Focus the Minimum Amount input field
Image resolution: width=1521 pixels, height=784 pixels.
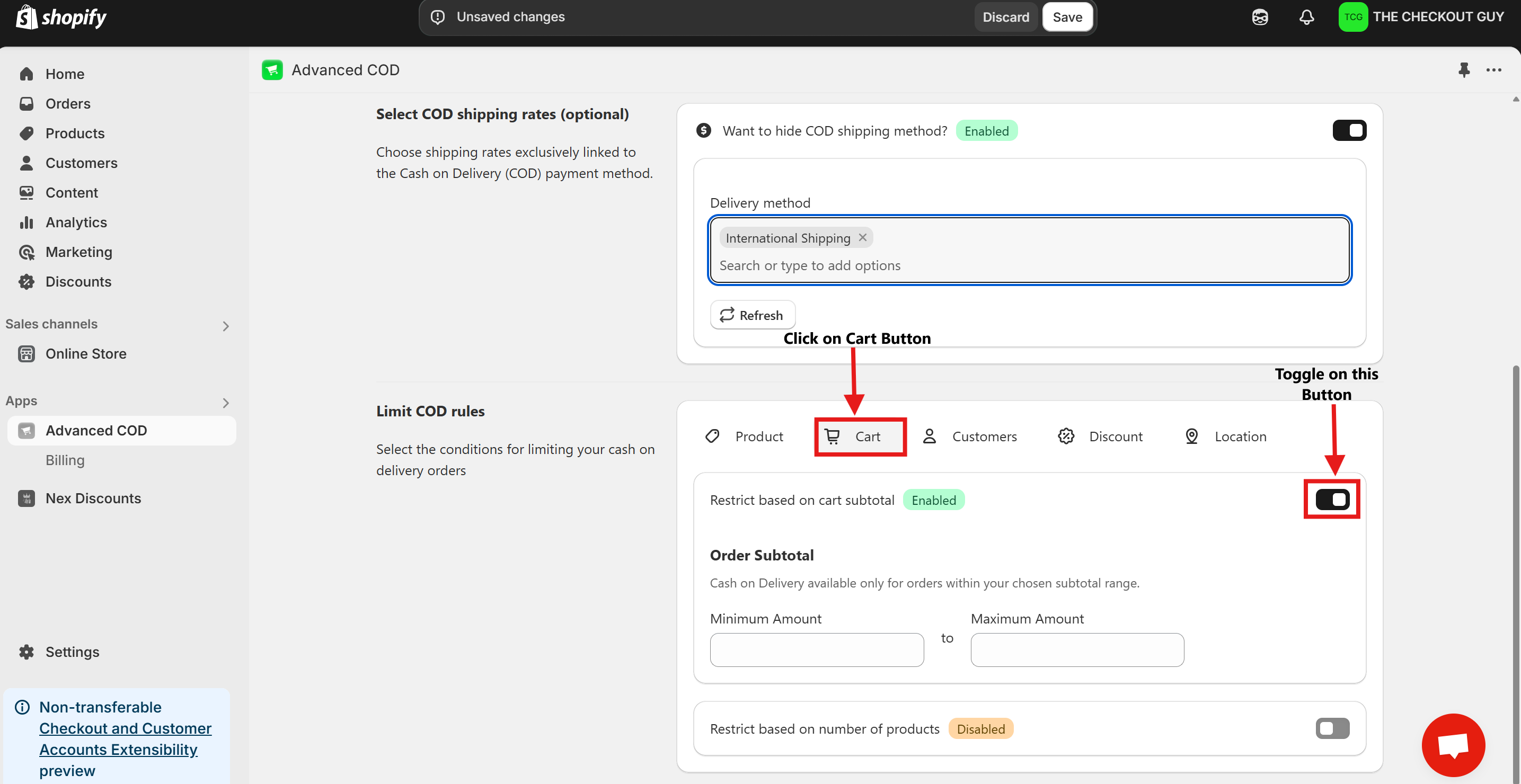coord(817,650)
